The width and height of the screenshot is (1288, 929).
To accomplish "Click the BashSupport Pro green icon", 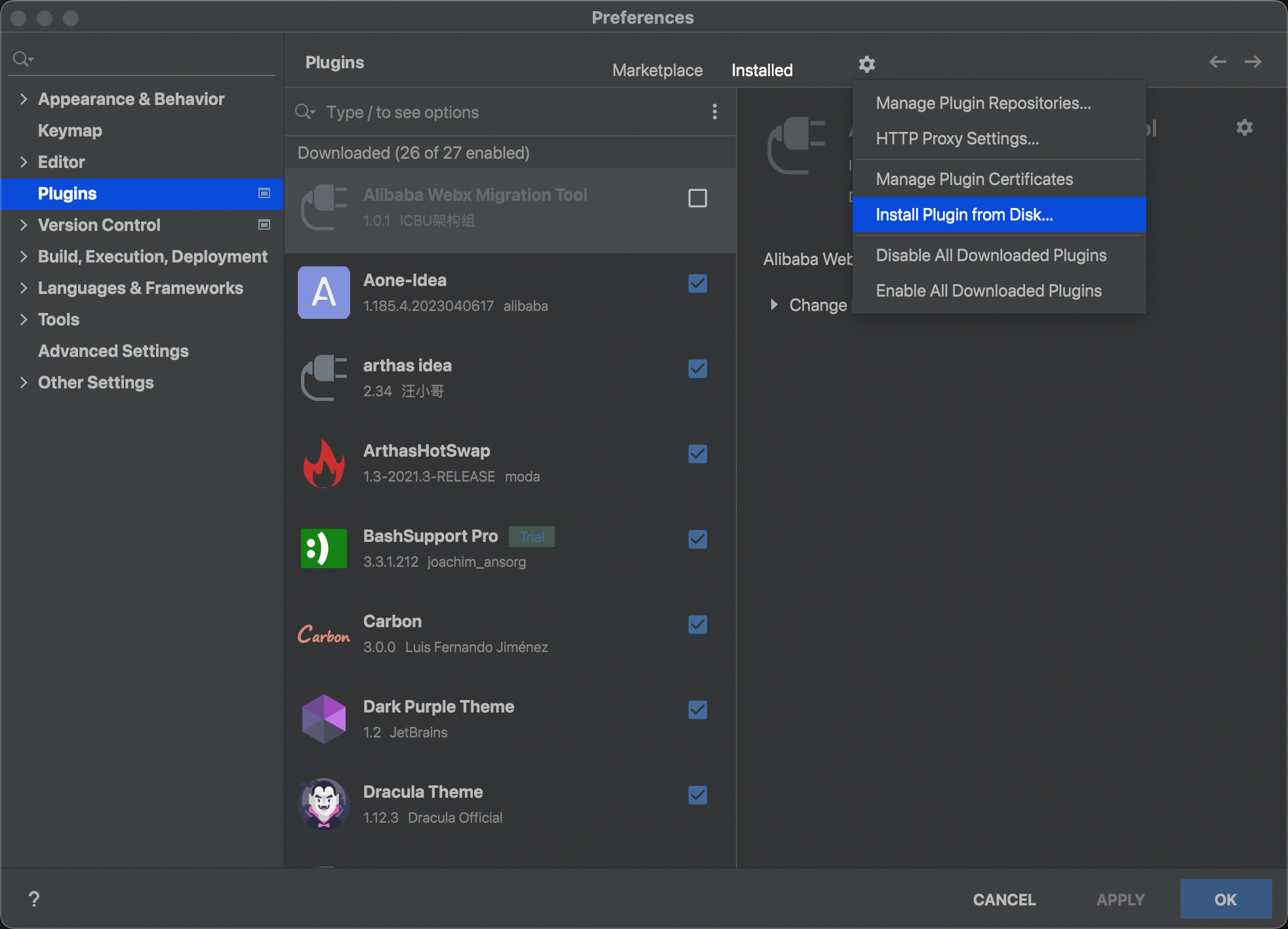I will click(324, 548).
